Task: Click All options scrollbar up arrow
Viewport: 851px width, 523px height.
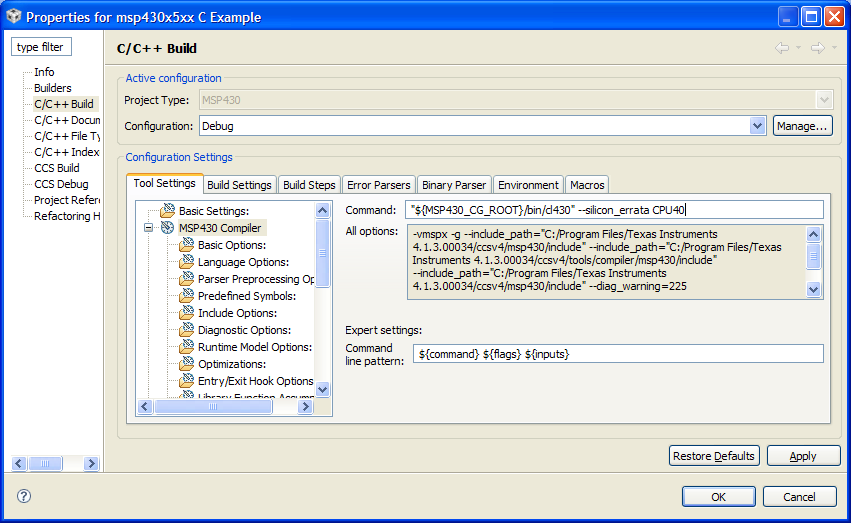Action: tap(813, 234)
